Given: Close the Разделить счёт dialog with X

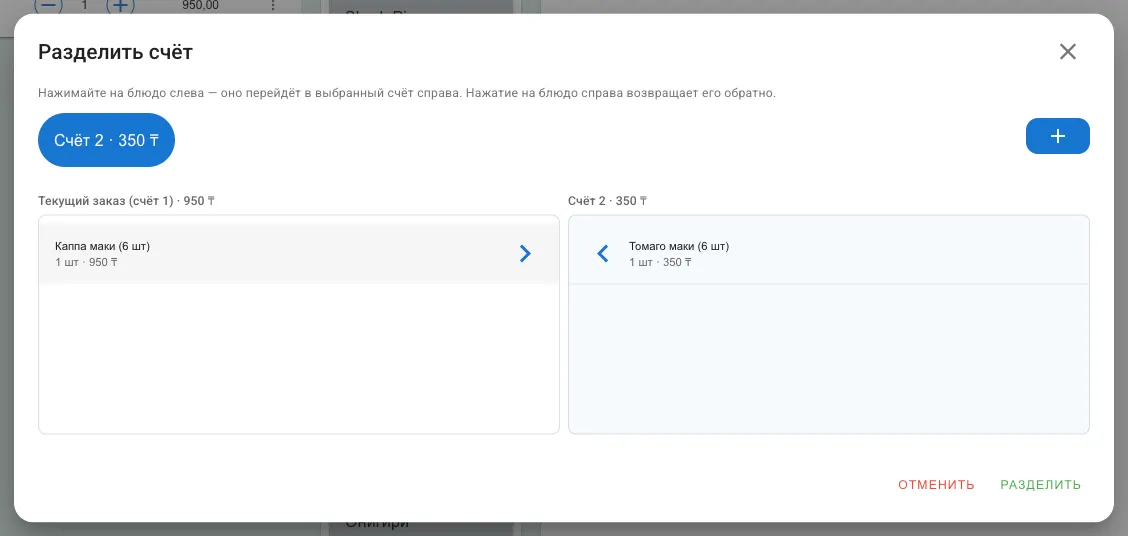Looking at the screenshot, I should [x=1068, y=52].
